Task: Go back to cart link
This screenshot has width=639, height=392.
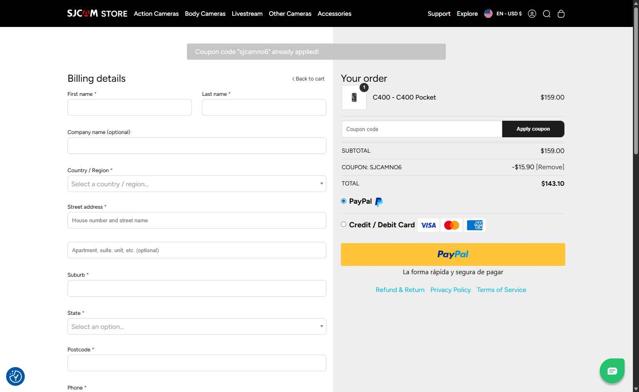Action: 308,79
